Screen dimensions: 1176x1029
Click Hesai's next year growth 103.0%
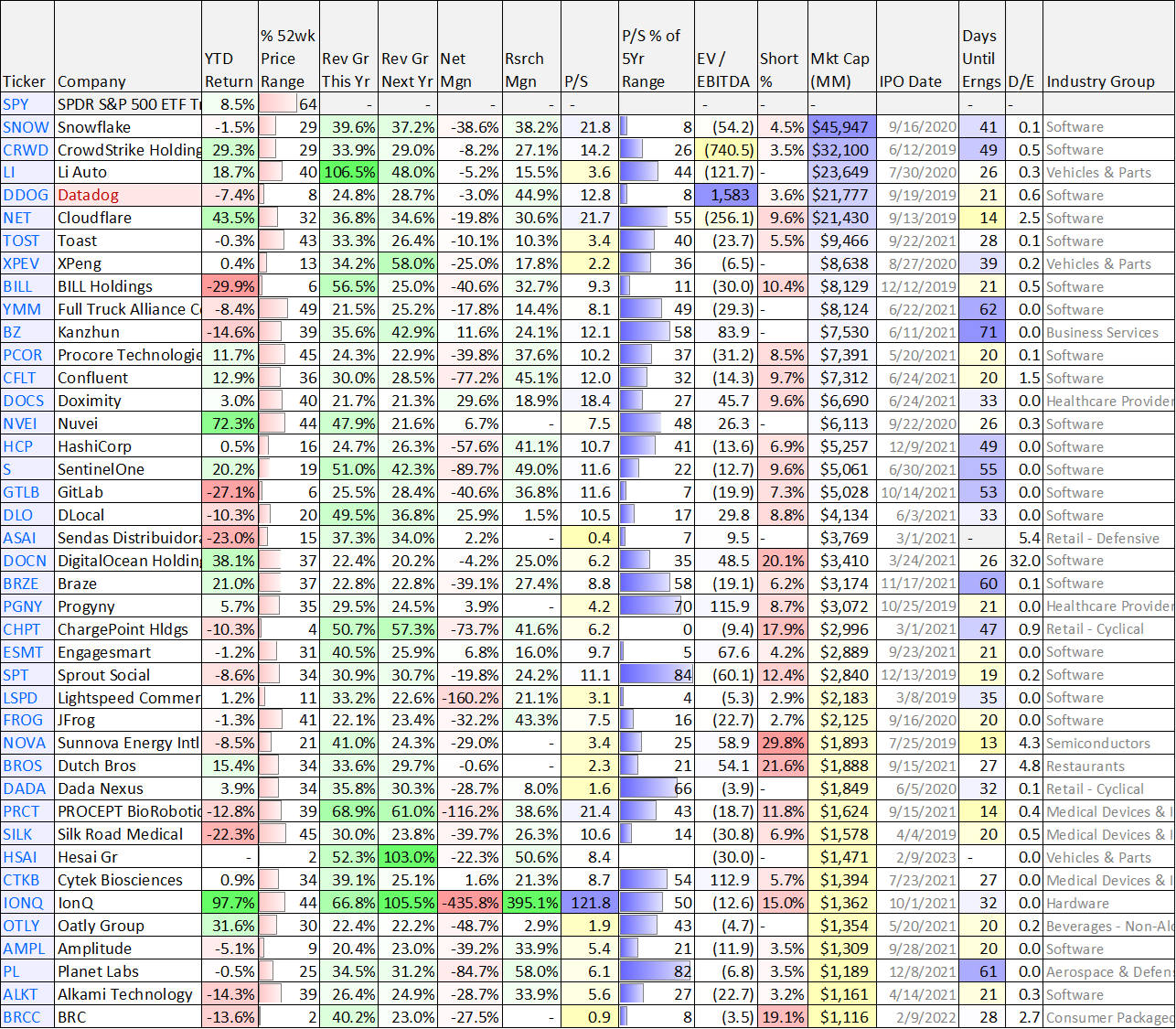click(408, 857)
